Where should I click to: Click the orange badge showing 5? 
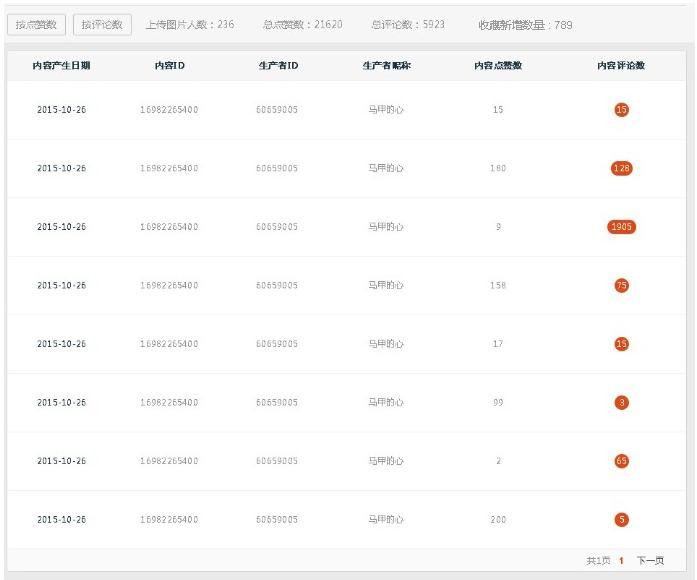point(621,519)
